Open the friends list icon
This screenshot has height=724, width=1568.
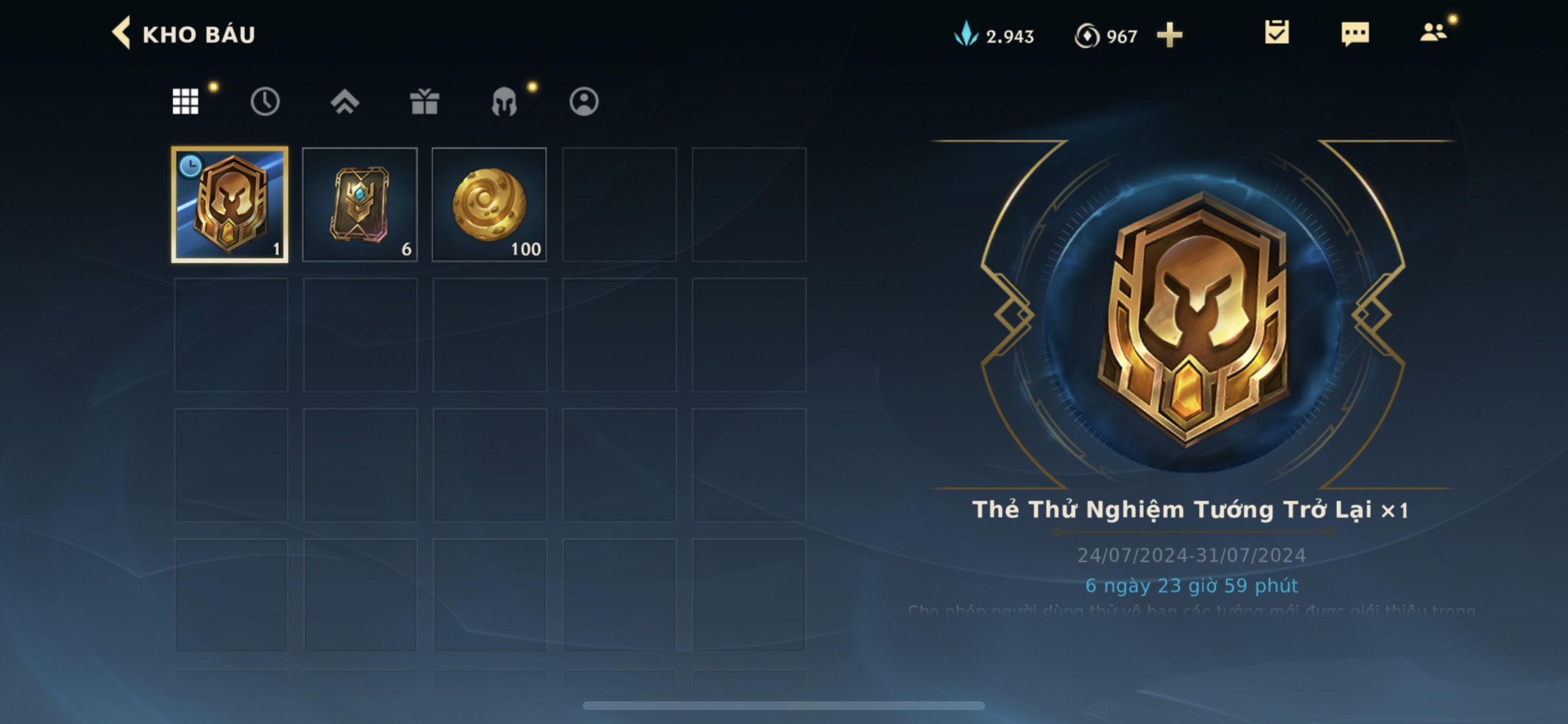coord(1433,32)
